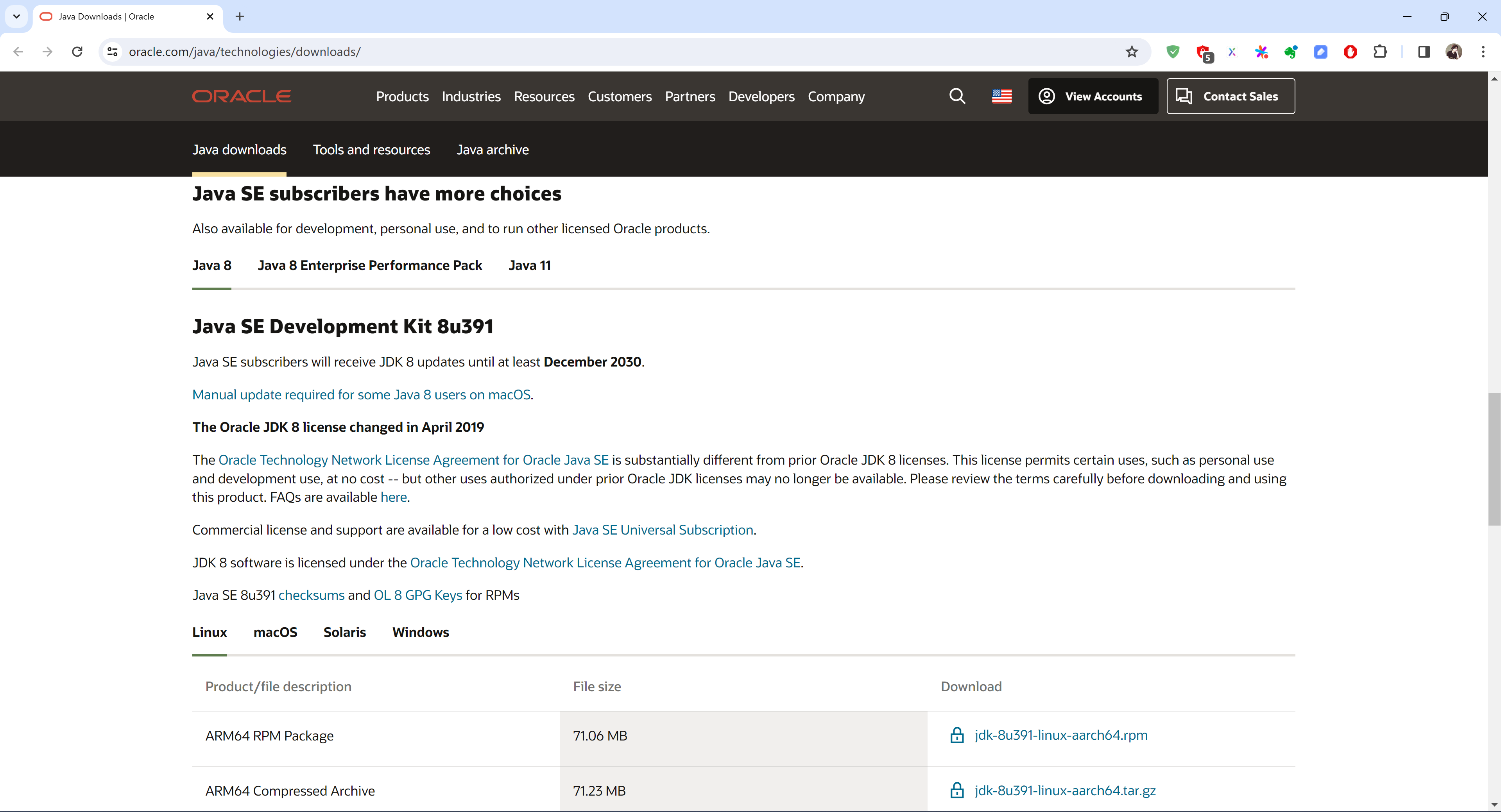
Task: Go back to previous page
Action: tap(18, 52)
